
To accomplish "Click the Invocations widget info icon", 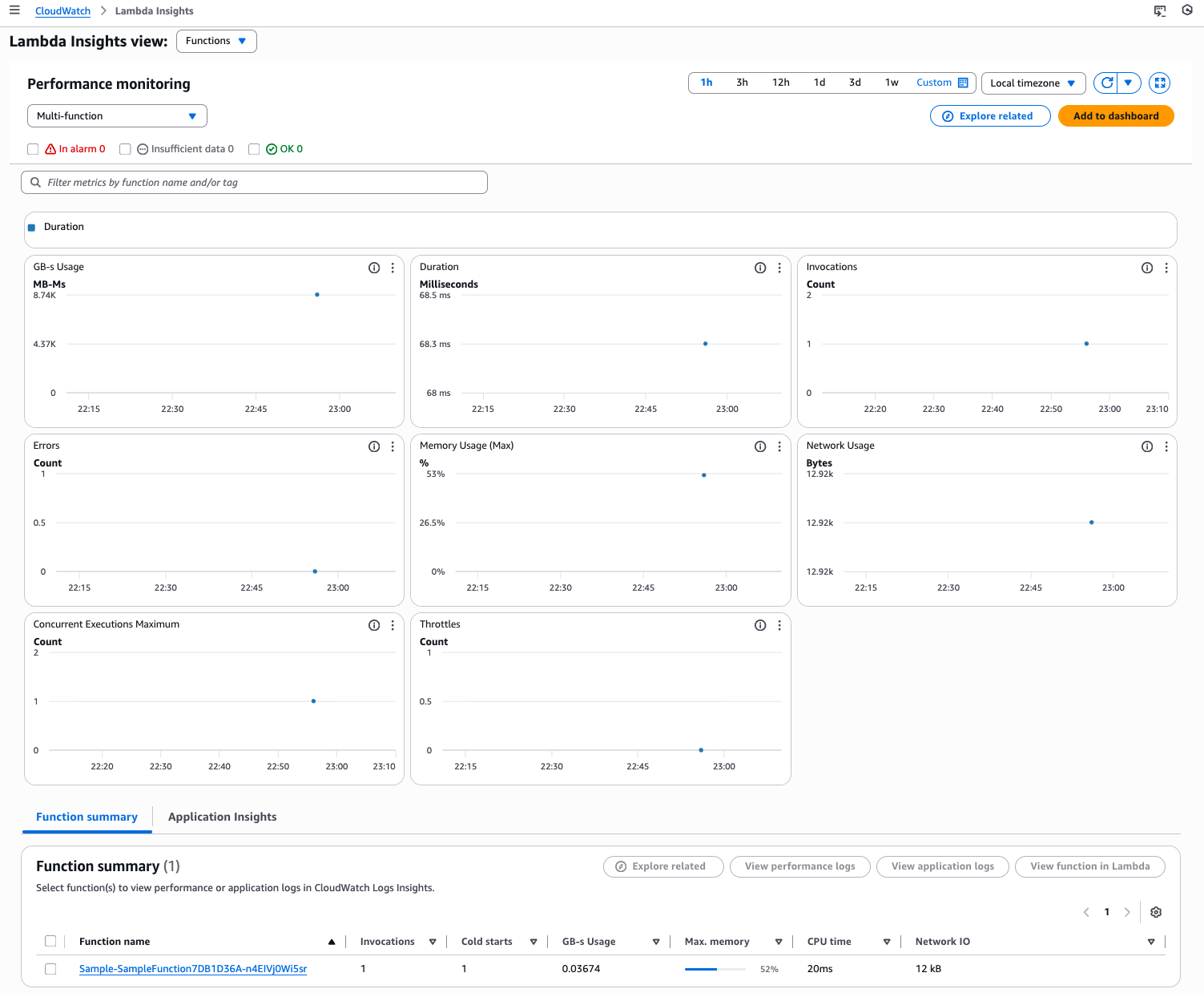I will click(1146, 268).
